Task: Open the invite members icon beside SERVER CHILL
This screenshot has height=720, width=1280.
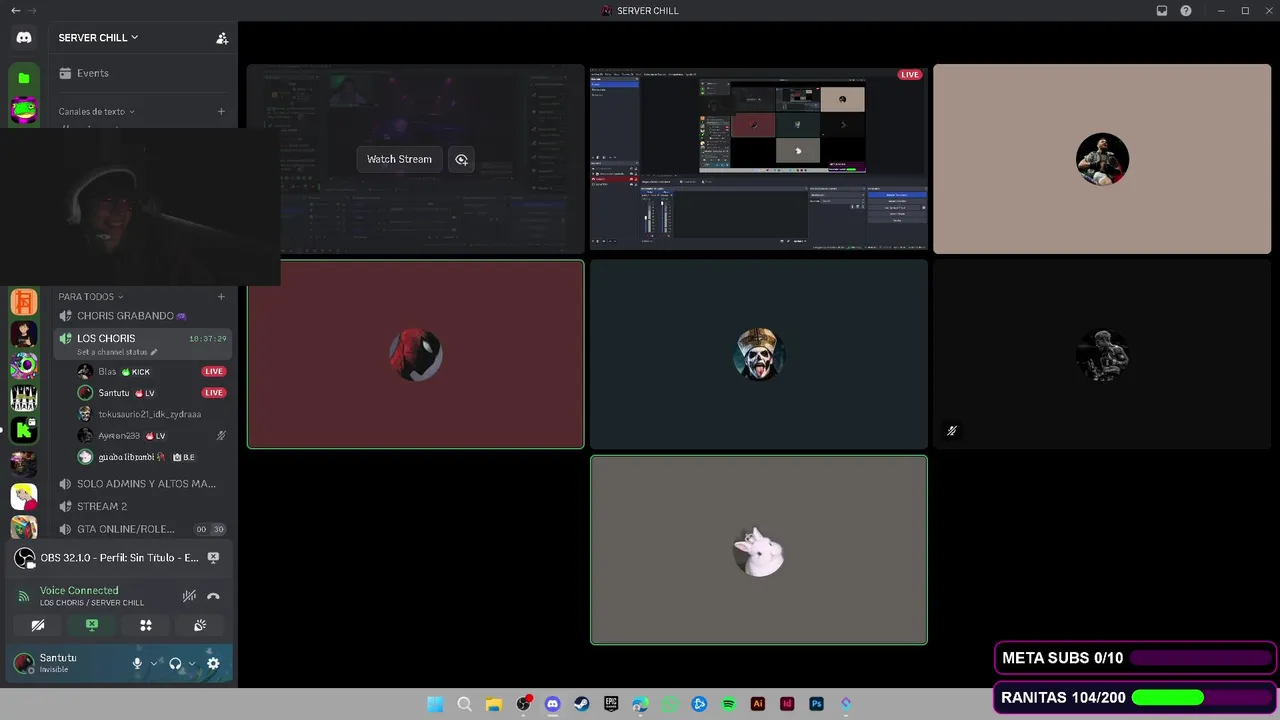Action: [222, 38]
